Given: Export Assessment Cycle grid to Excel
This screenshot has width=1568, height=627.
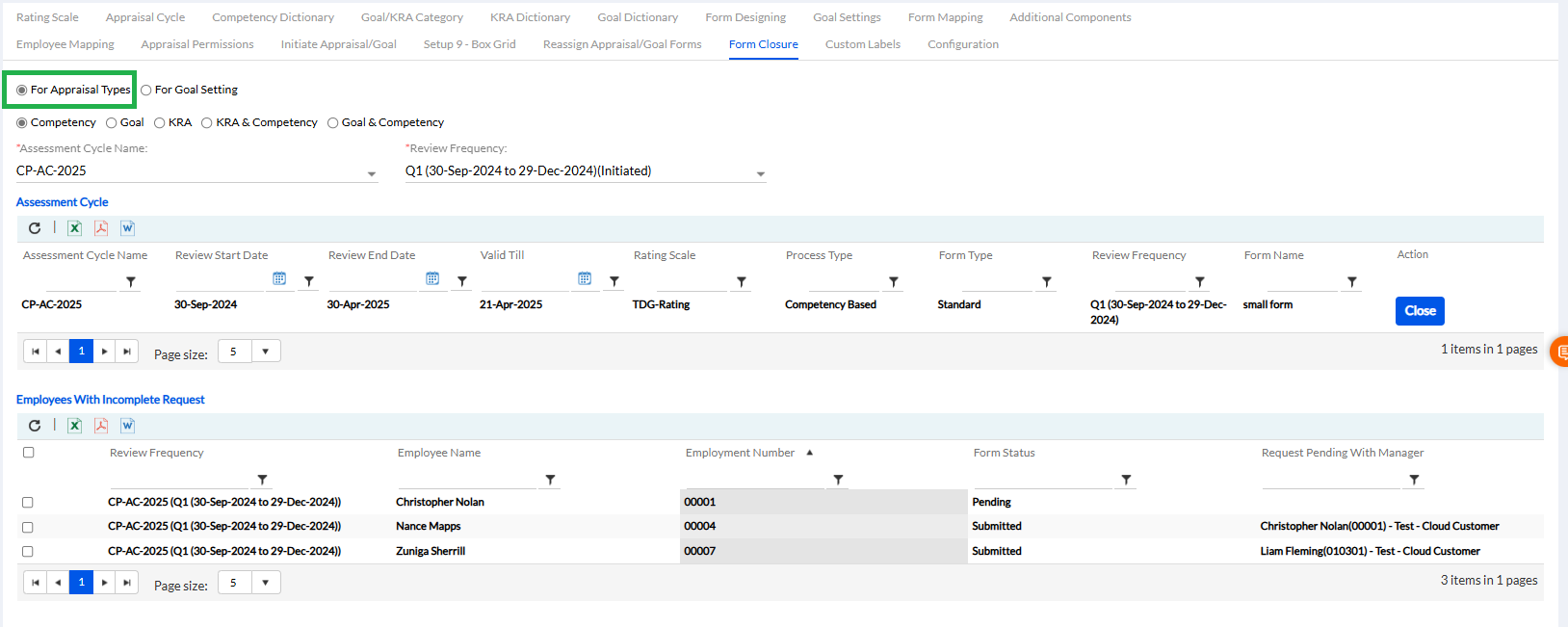Looking at the screenshot, I should 74,228.
